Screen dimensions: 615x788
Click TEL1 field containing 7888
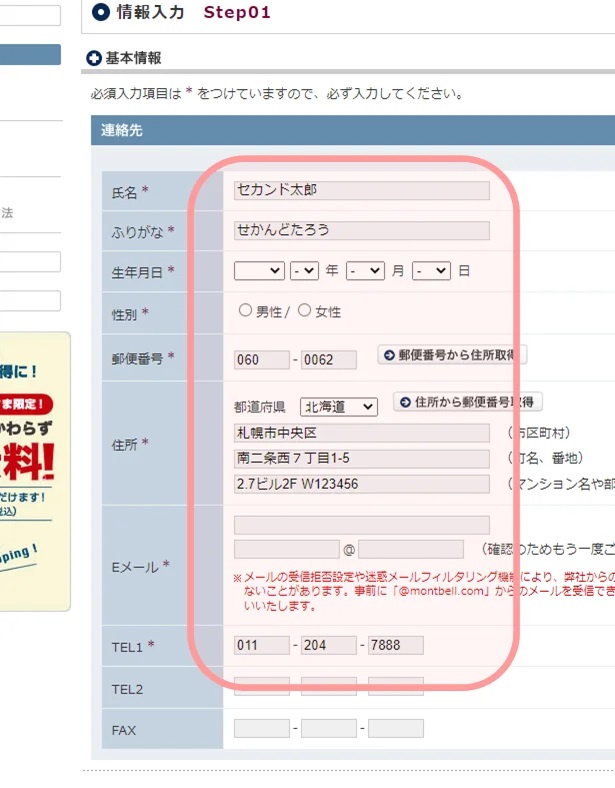click(x=396, y=645)
